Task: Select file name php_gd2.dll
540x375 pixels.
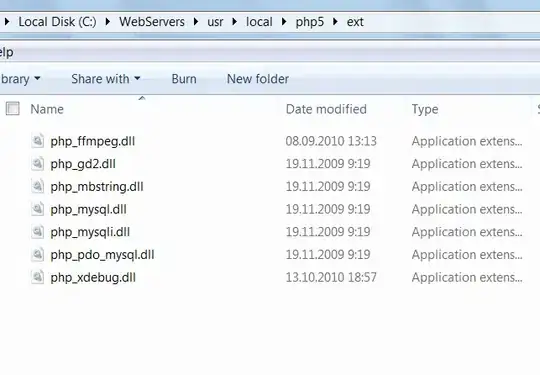Action: click(x=83, y=164)
